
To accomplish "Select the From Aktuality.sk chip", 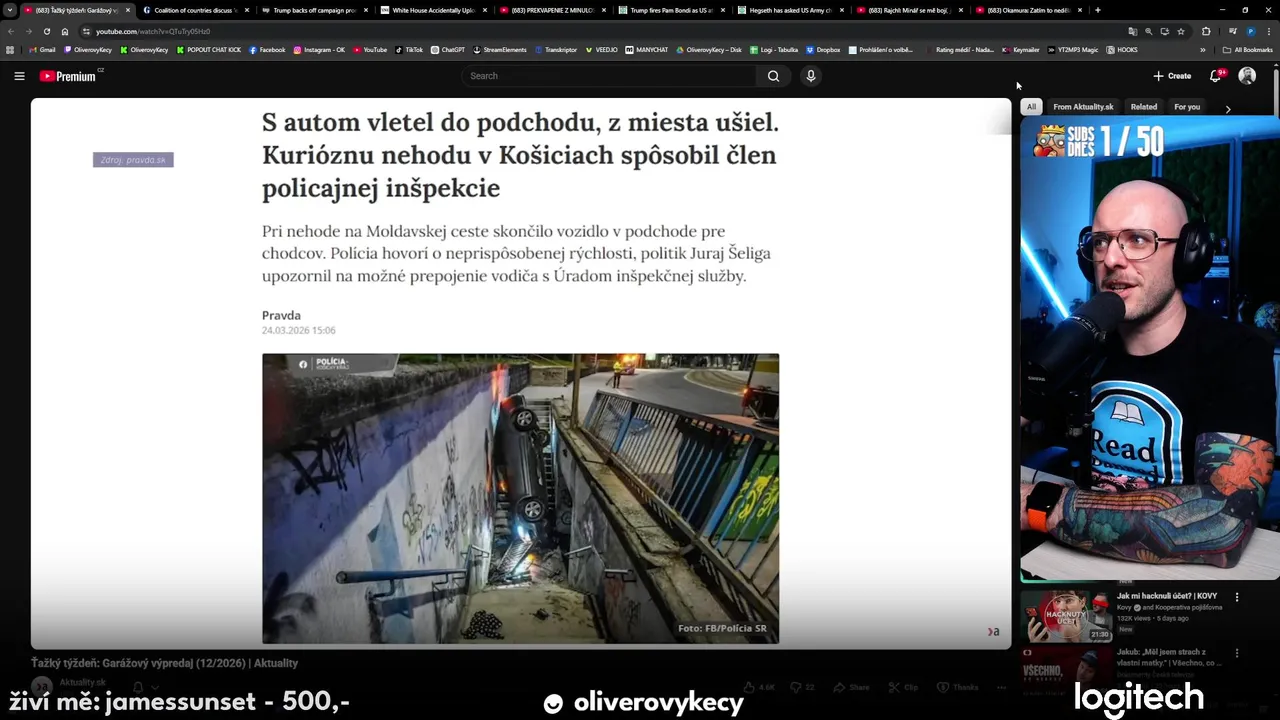I will (1083, 107).
